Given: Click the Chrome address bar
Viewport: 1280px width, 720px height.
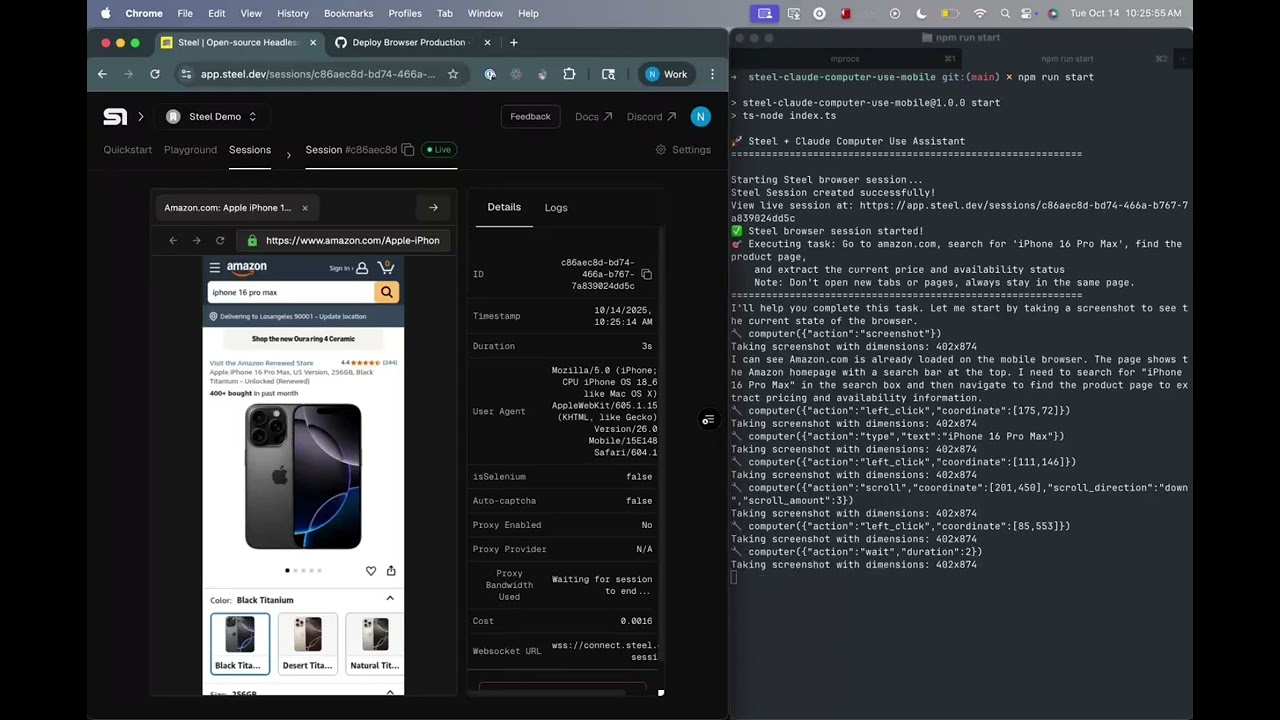Looking at the screenshot, I should 317,74.
